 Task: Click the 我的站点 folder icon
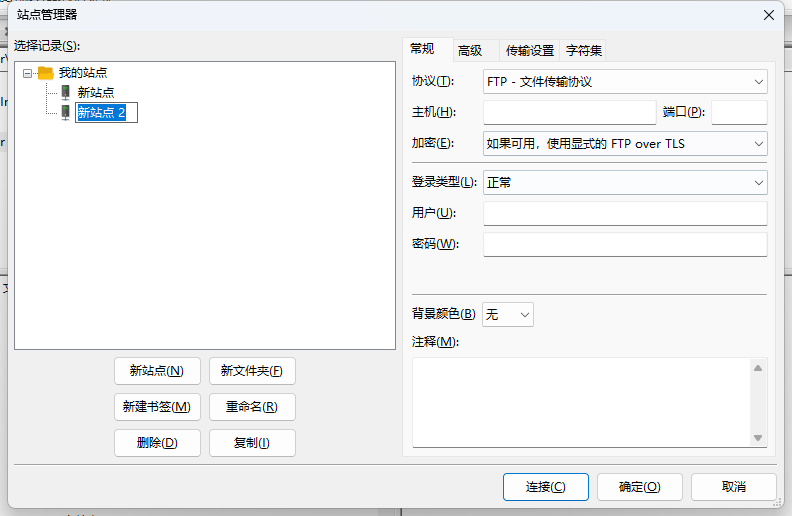pyautogui.click(x=45, y=73)
